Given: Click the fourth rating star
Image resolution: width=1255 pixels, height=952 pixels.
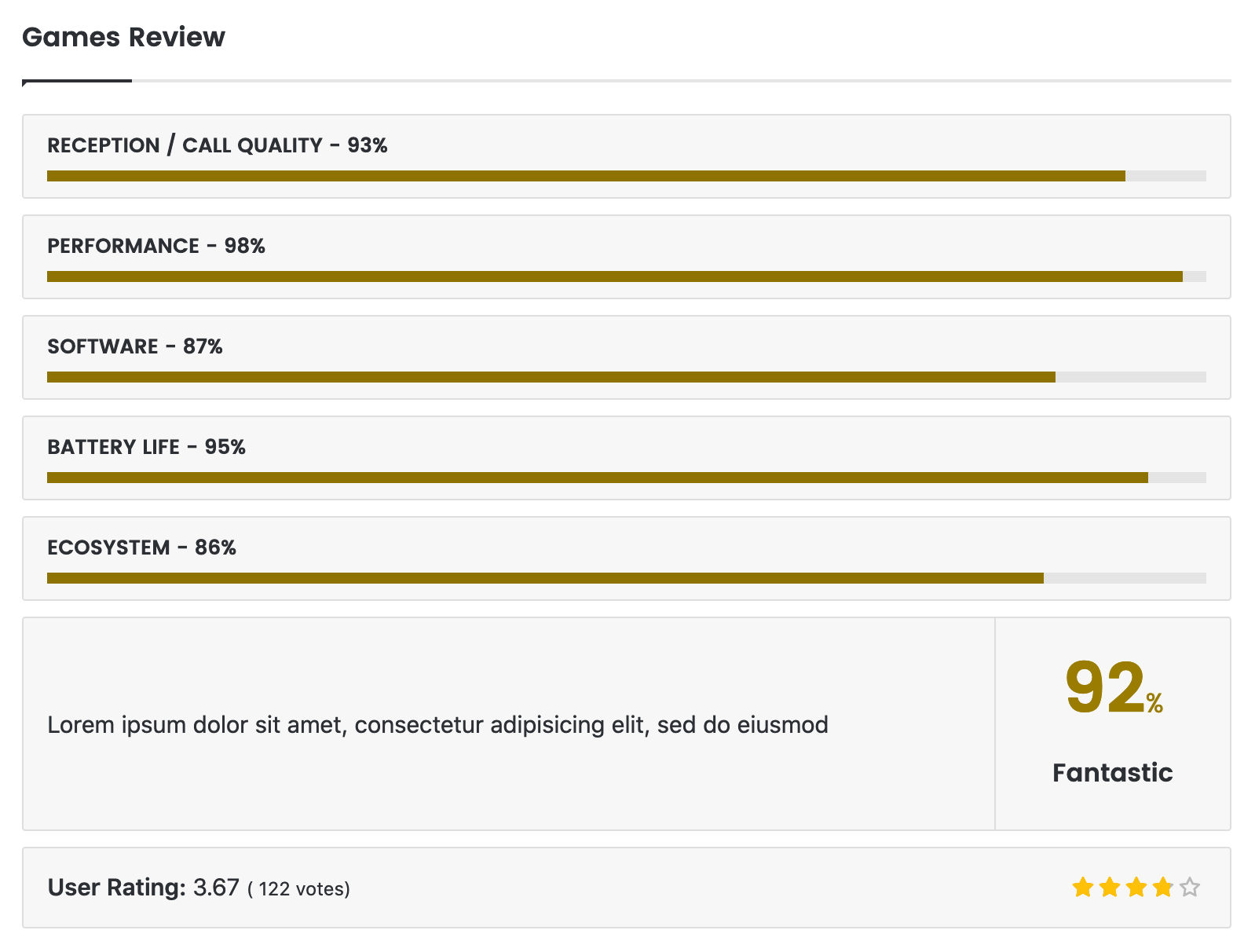Looking at the screenshot, I should [x=1163, y=888].
